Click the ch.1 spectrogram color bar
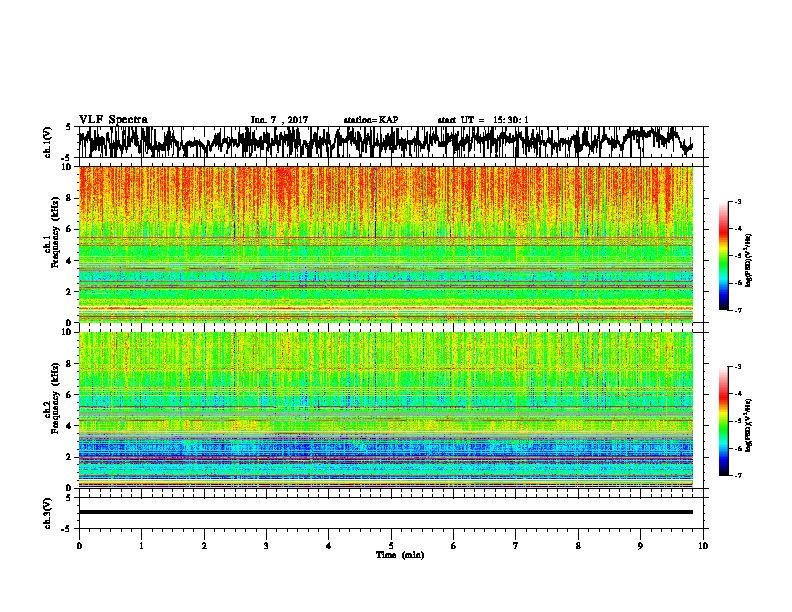Screen dimensions: 792x612 724,256
